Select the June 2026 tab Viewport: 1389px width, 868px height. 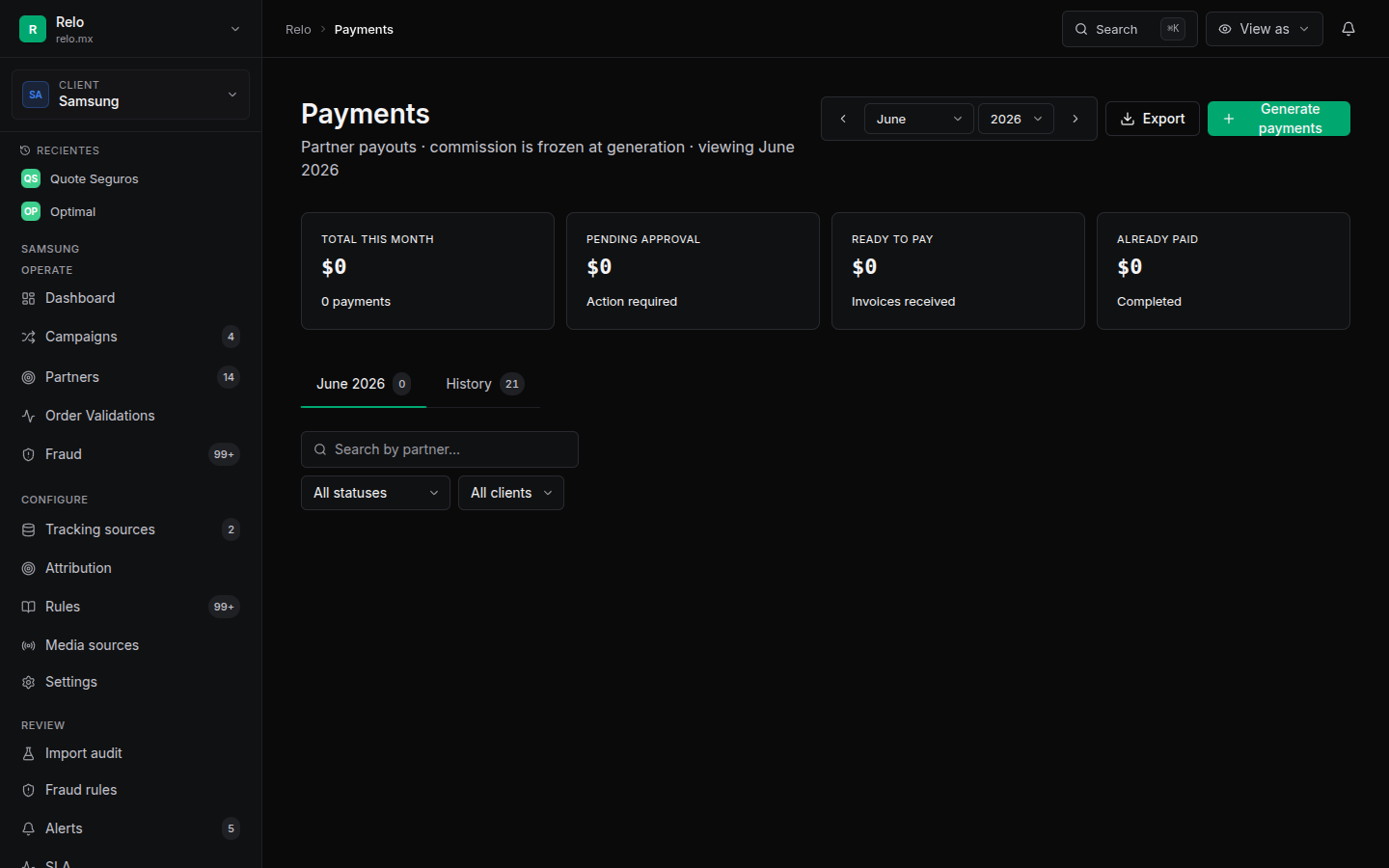364,384
